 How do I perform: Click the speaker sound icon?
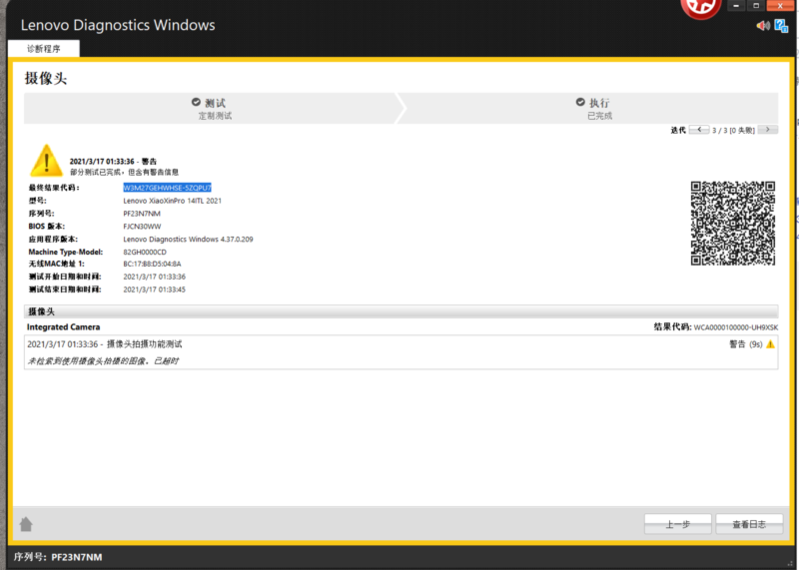(x=763, y=25)
